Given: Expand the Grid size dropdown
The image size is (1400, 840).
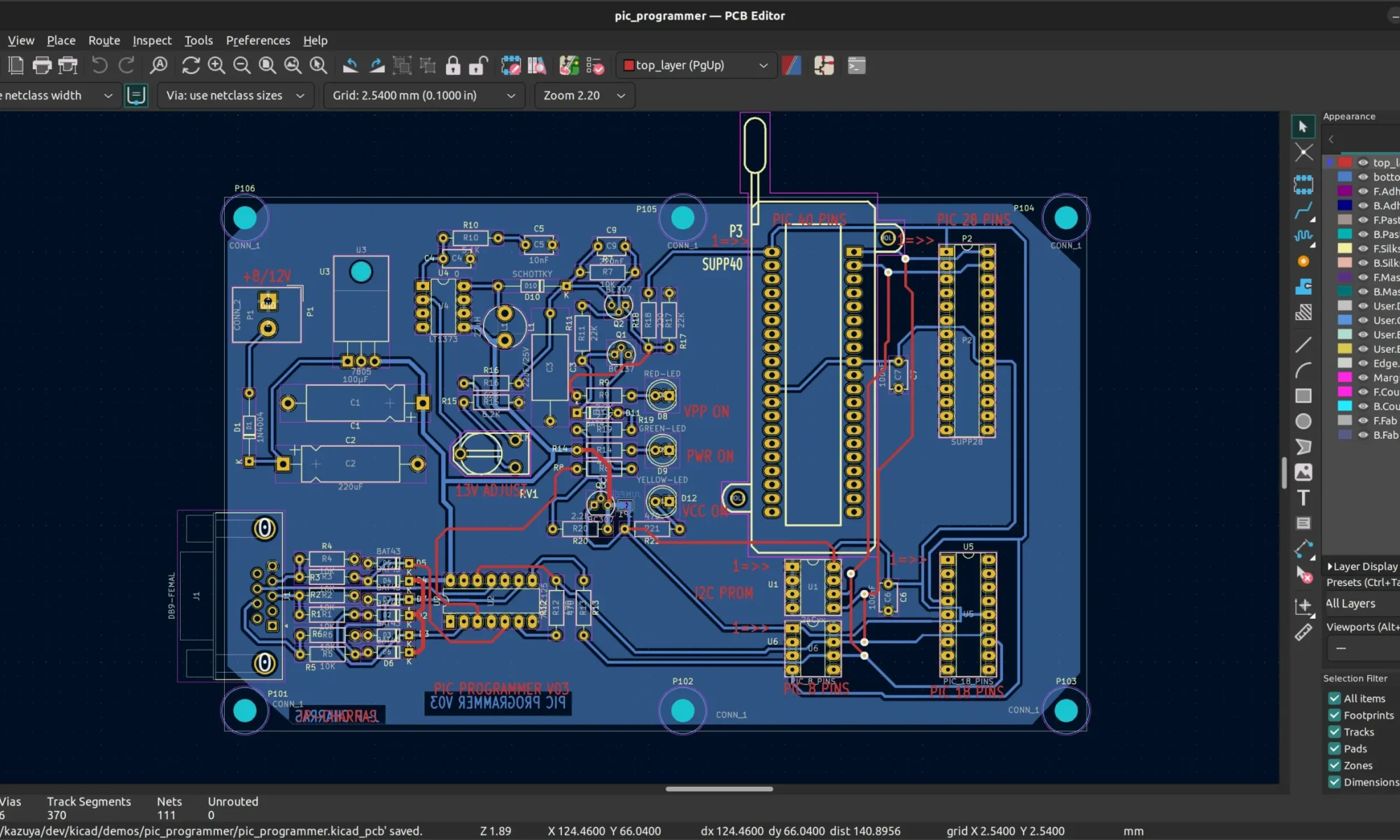Looking at the screenshot, I should click(511, 94).
